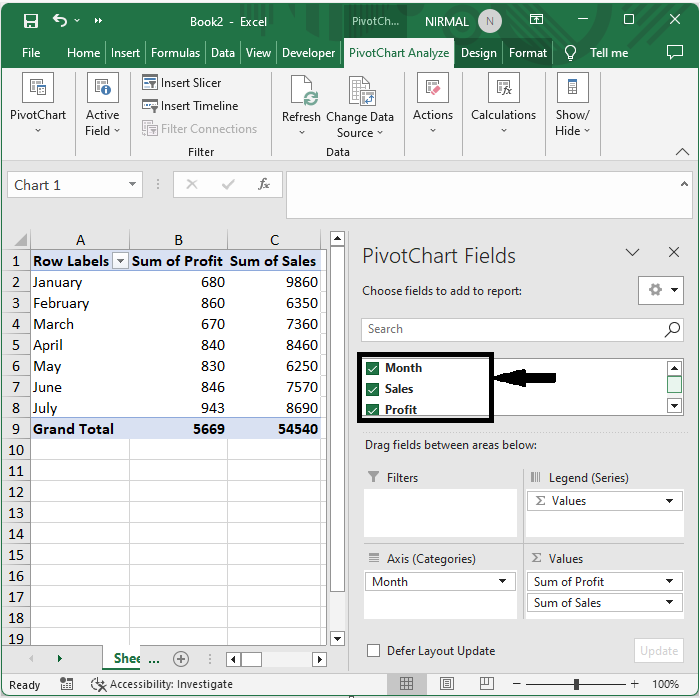
Task: Open the Comments speech bubble icon
Action: point(675,52)
